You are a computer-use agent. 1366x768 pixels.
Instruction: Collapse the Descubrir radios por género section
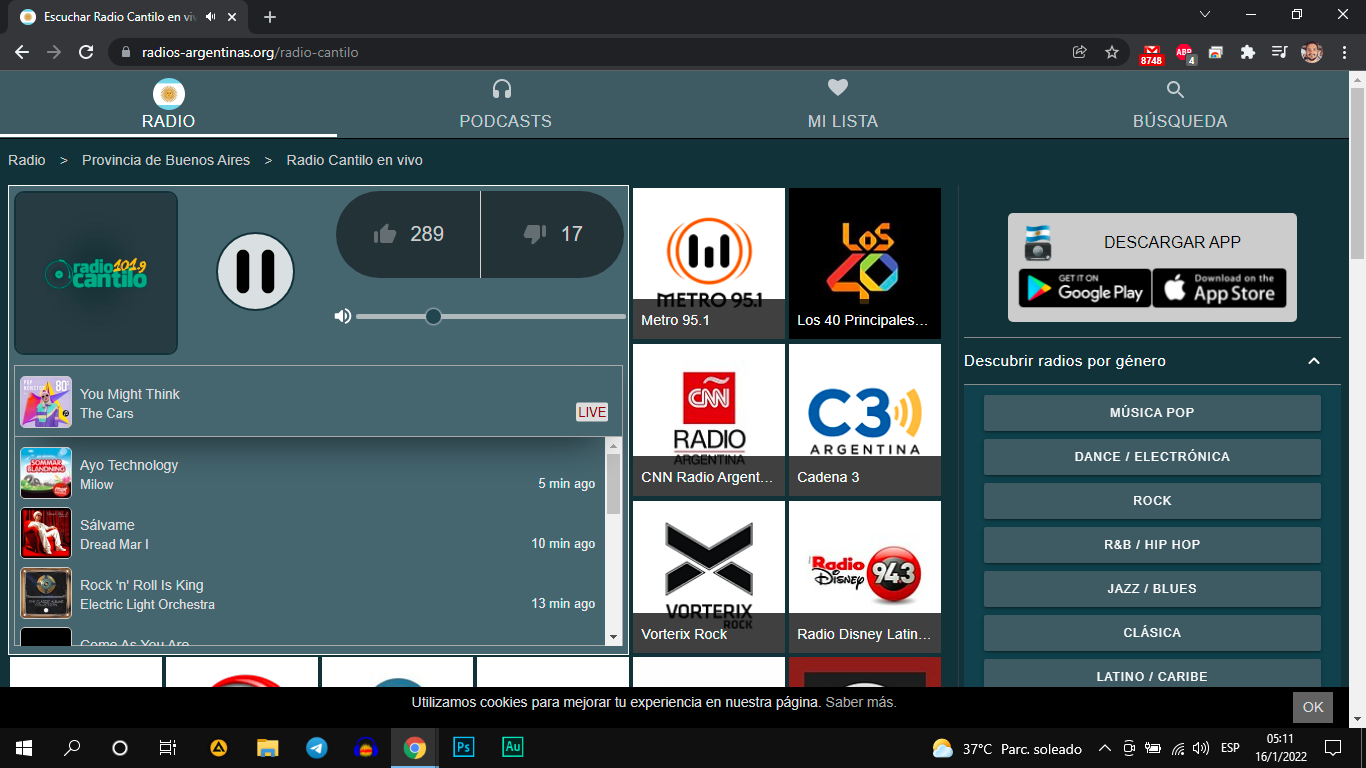click(1314, 361)
